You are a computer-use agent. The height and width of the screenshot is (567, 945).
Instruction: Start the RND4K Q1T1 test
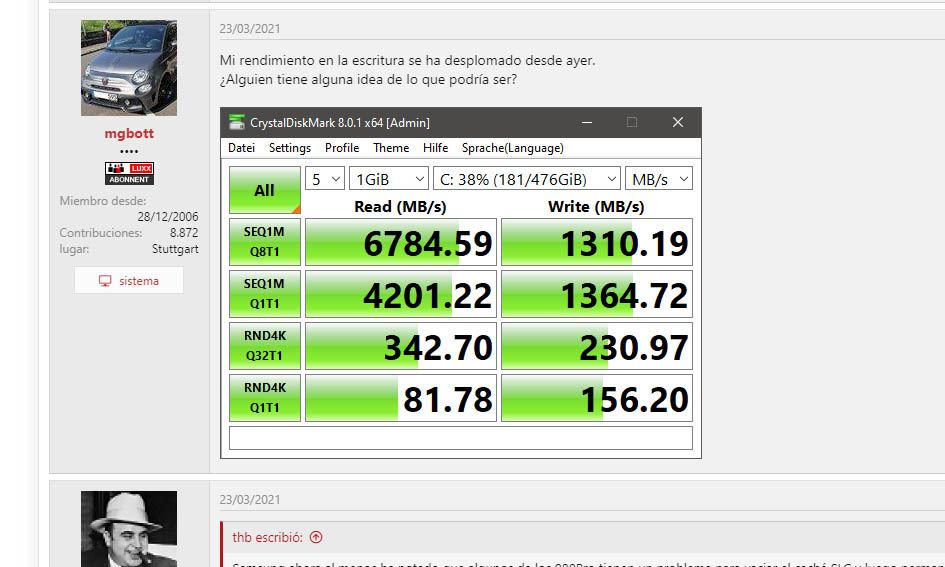(x=265, y=398)
